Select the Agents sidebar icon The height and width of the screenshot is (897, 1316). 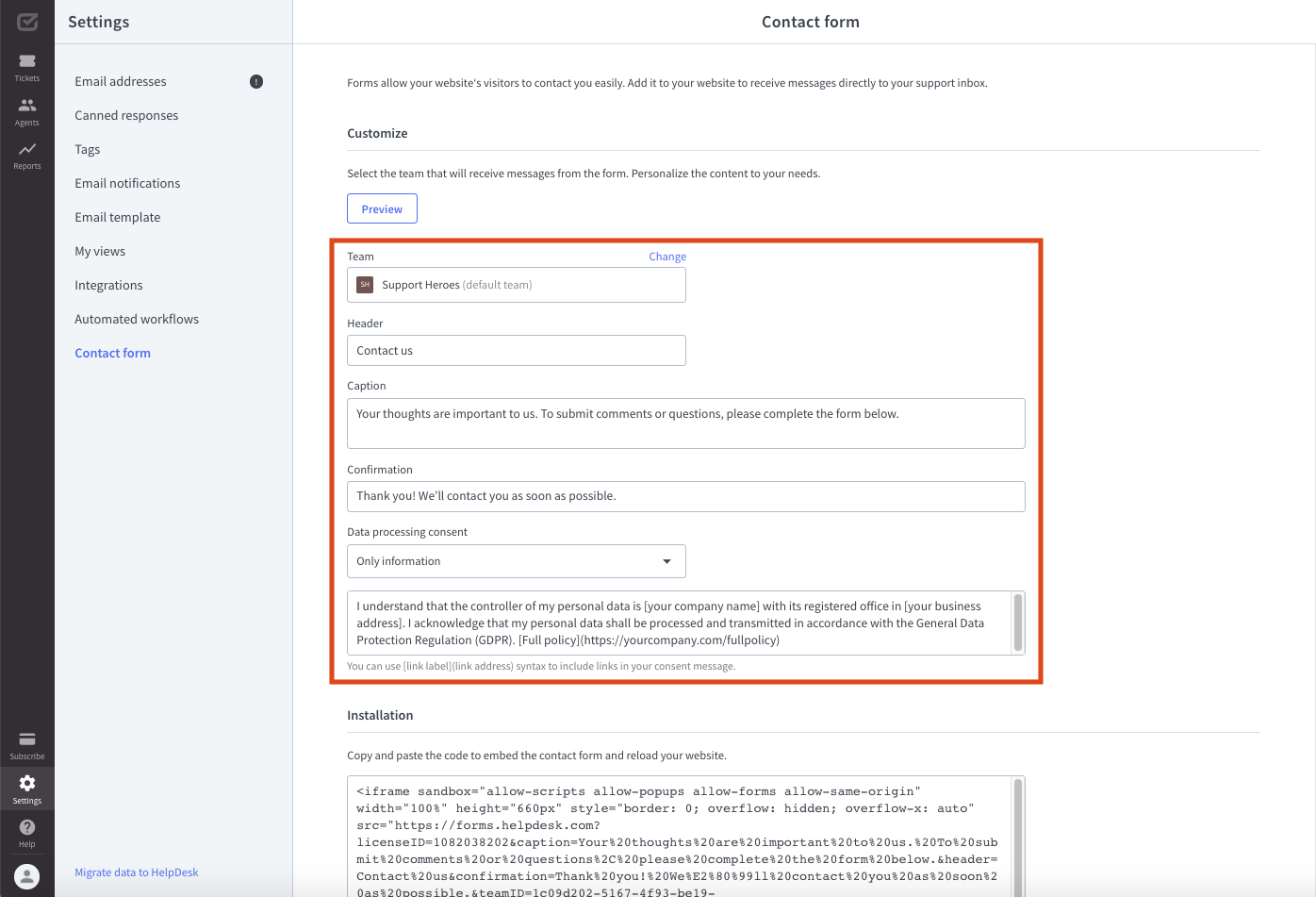point(26,104)
